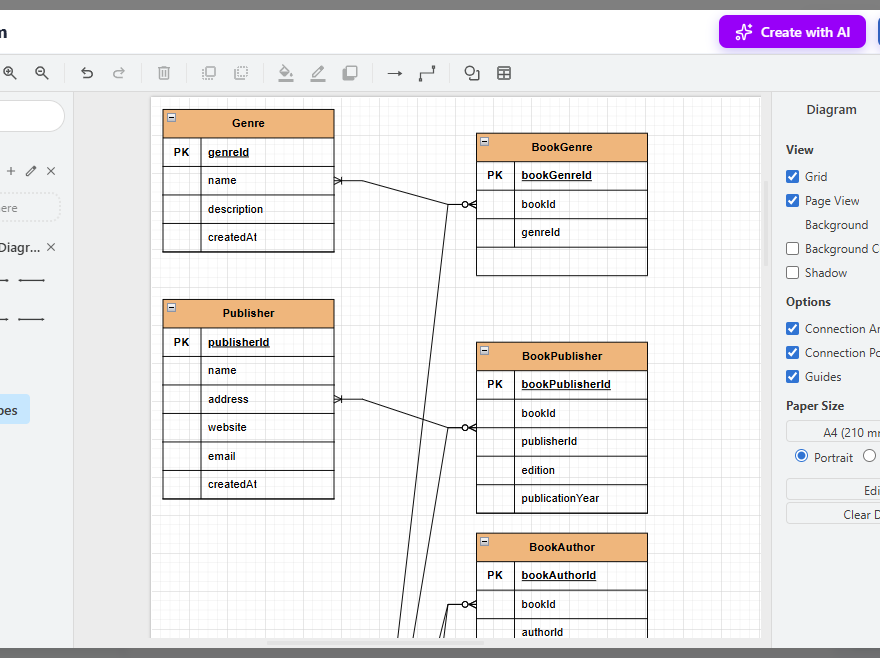Open the table insert icon on the toolbar
Viewport: 880px width, 658px height.
(504, 73)
